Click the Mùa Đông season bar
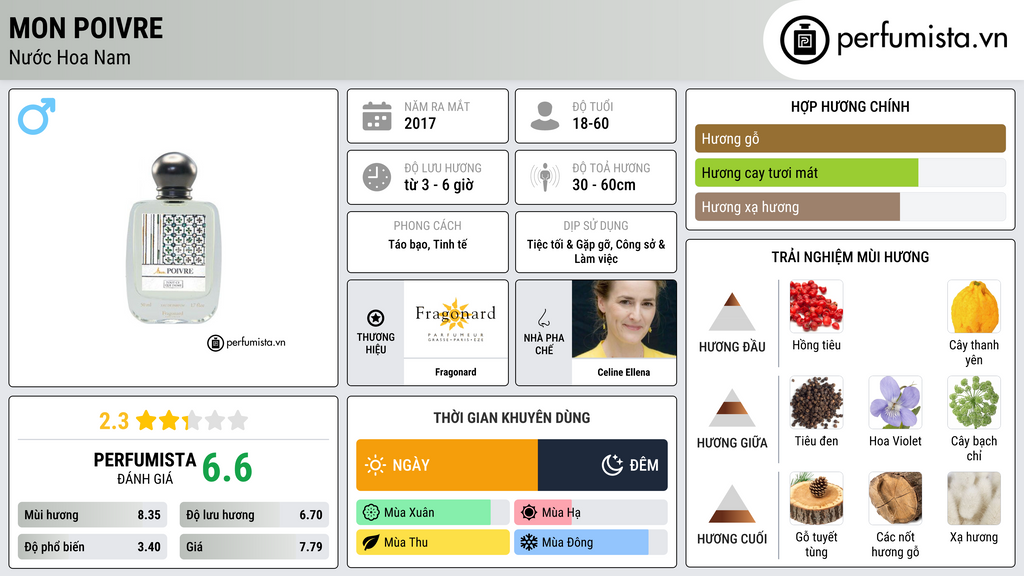 [x=591, y=543]
